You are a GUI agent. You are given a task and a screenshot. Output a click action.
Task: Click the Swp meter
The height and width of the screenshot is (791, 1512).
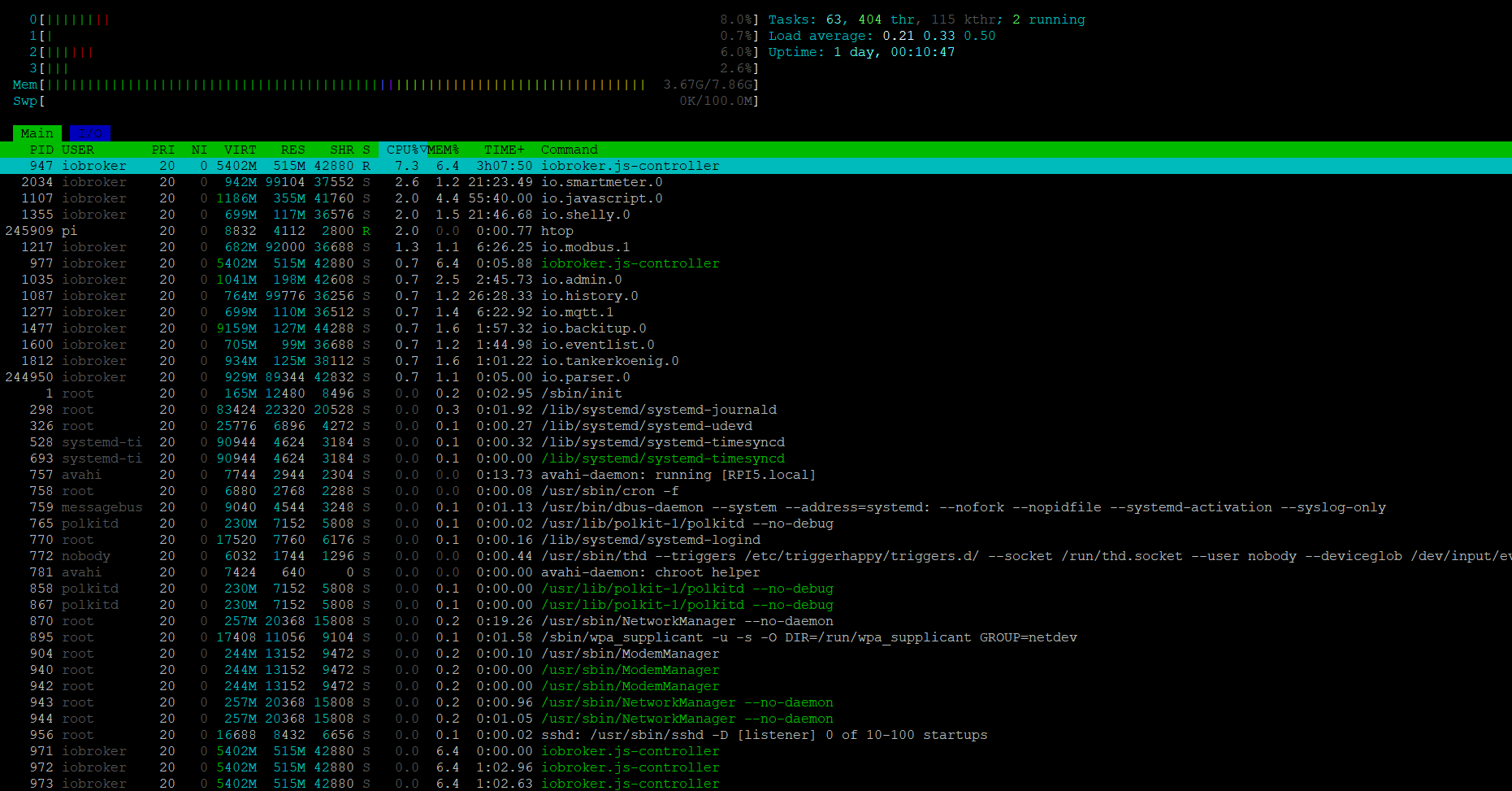point(386,101)
